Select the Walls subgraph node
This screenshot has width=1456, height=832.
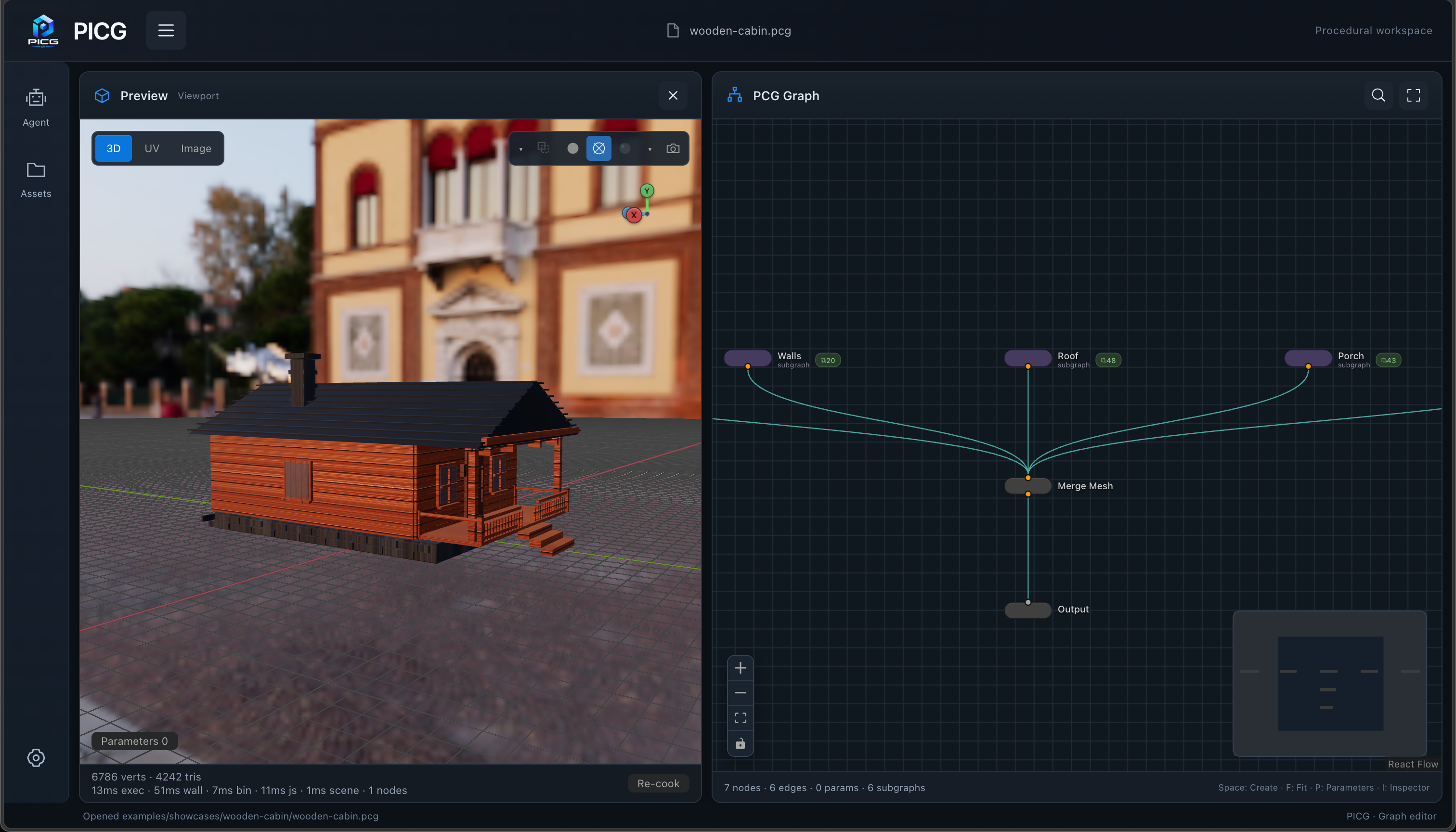(747, 358)
